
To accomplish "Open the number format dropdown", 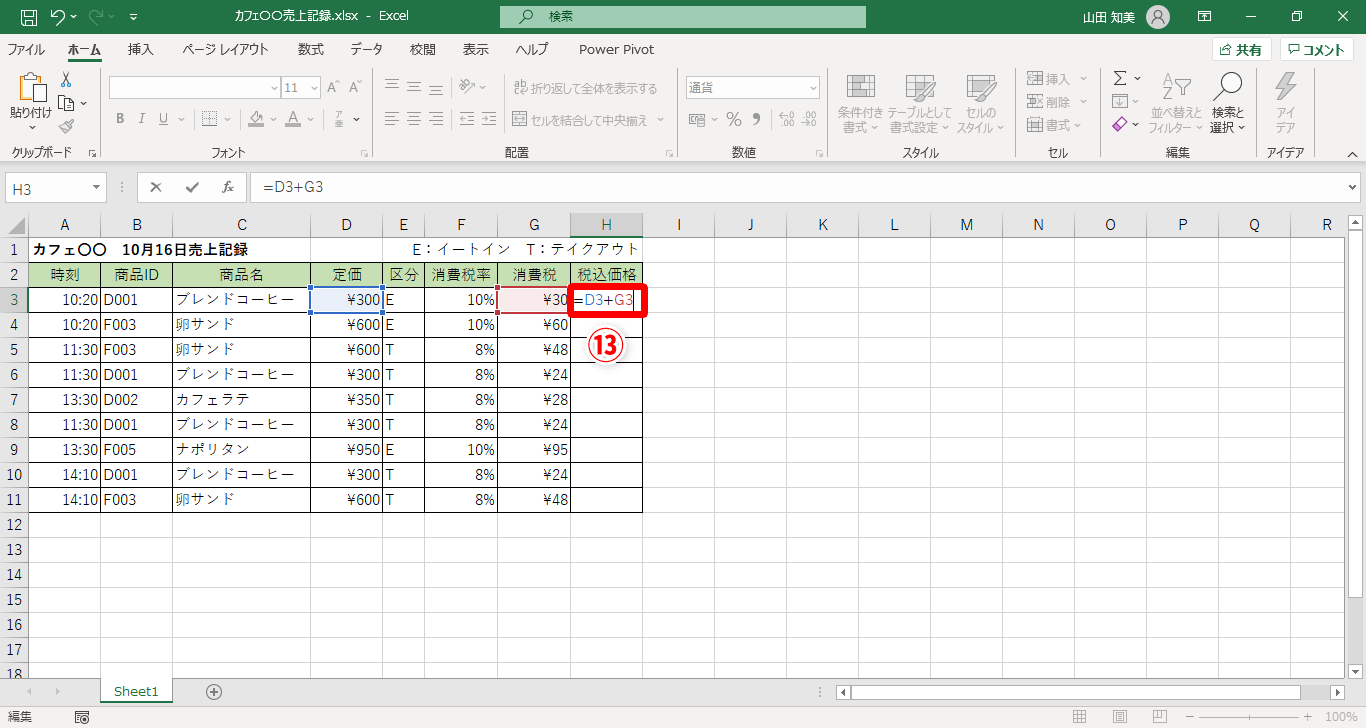I will point(813,88).
